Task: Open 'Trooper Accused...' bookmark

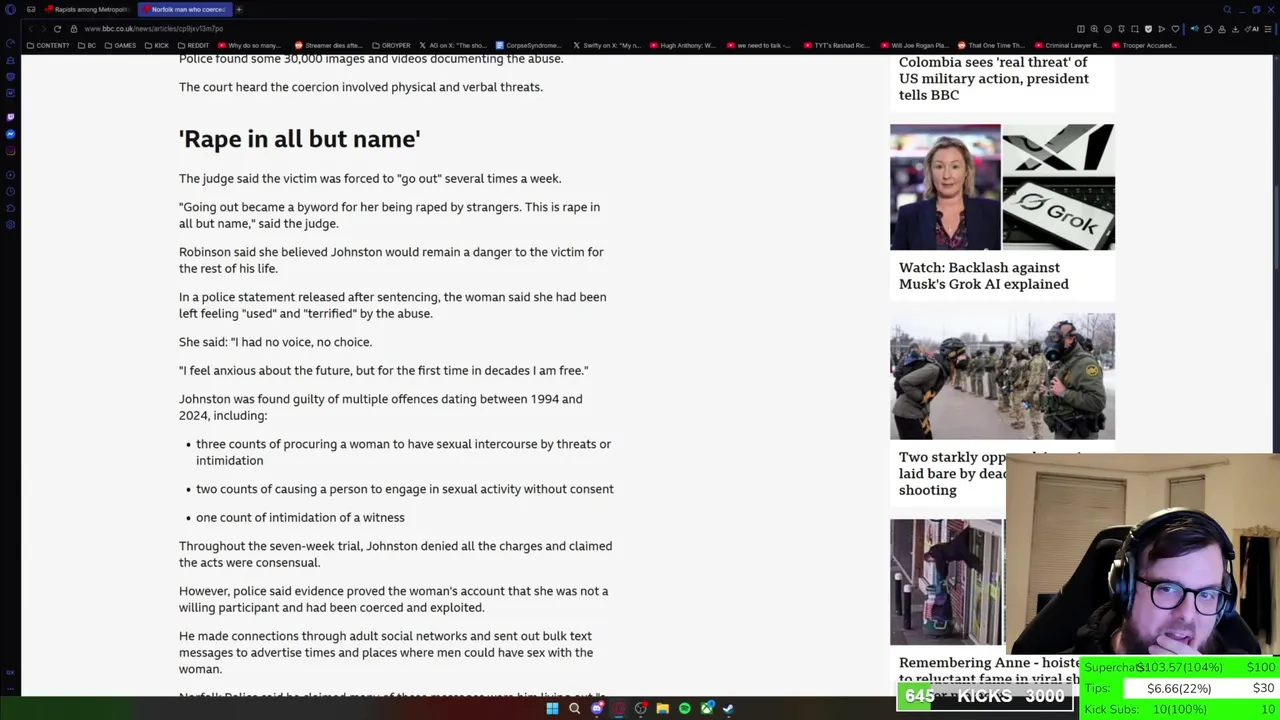Action: click(x=1146, y=45)
